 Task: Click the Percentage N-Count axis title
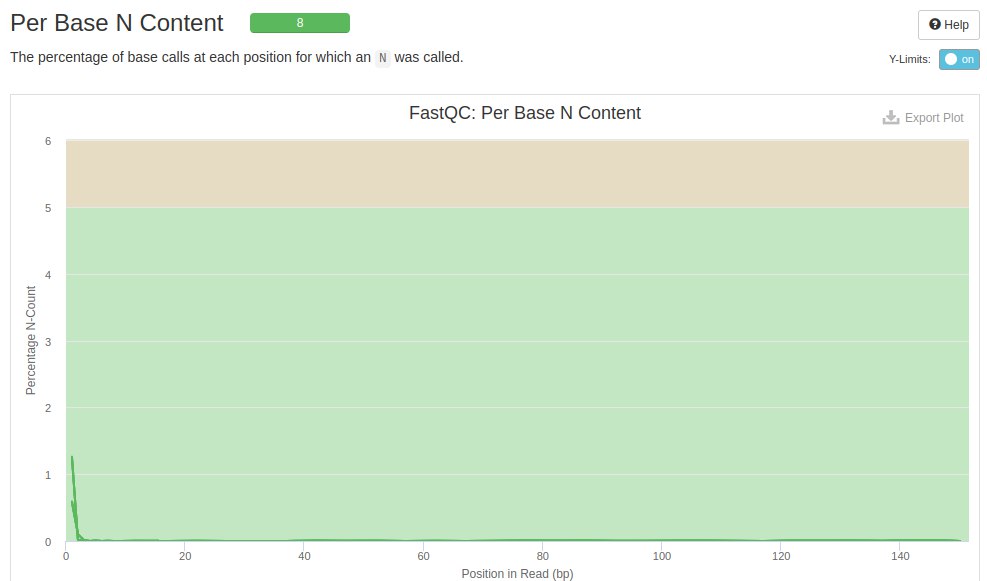click(31, 341)
